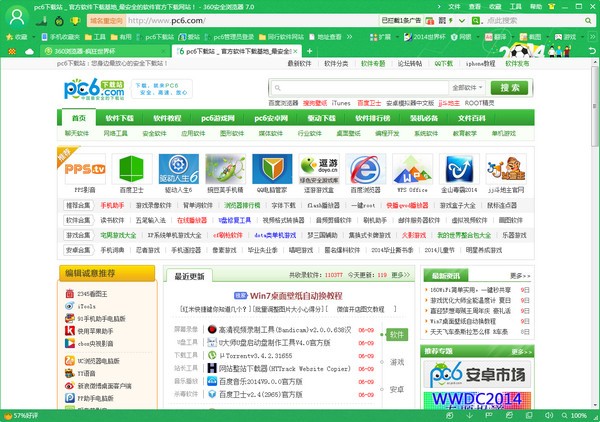The width and height of the screenshot is (600, 422).
Task: Click the trophy icon beside address bar
Action: tap(75, 21)
